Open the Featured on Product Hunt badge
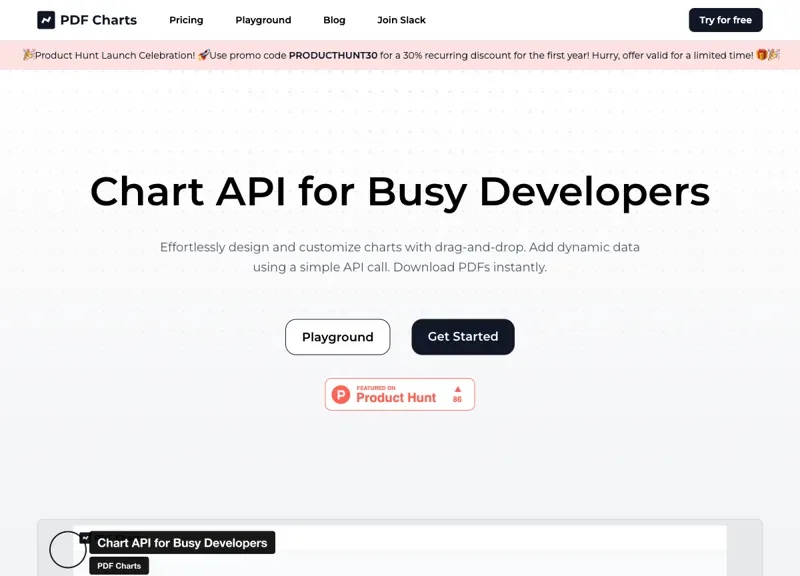 pyautogui.click(x=399, y=394)
